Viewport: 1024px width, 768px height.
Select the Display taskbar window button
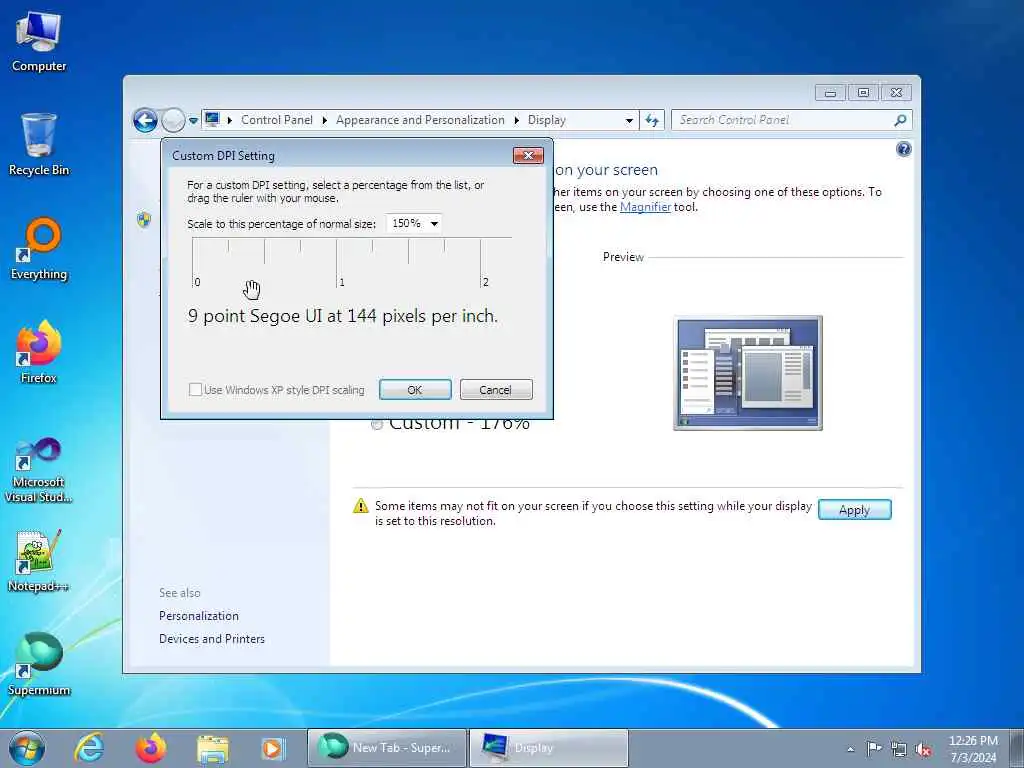point(549,748)
